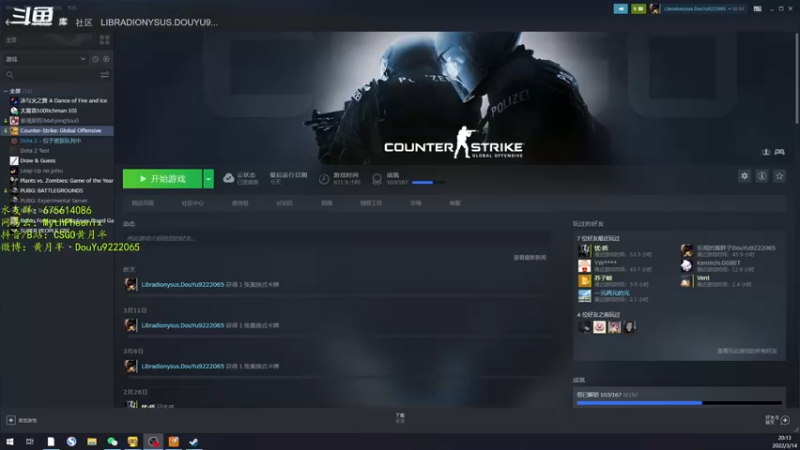Click the lower achievements 103/167 progress bar
800x450 pixels.
click(679, 403)
